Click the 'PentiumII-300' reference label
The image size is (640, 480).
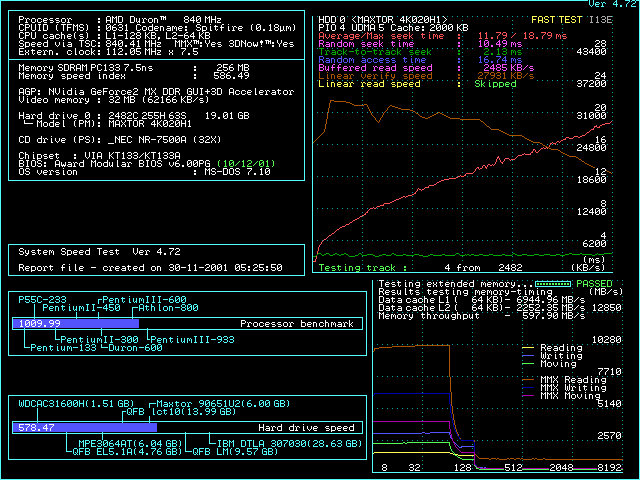coord(99,340)
